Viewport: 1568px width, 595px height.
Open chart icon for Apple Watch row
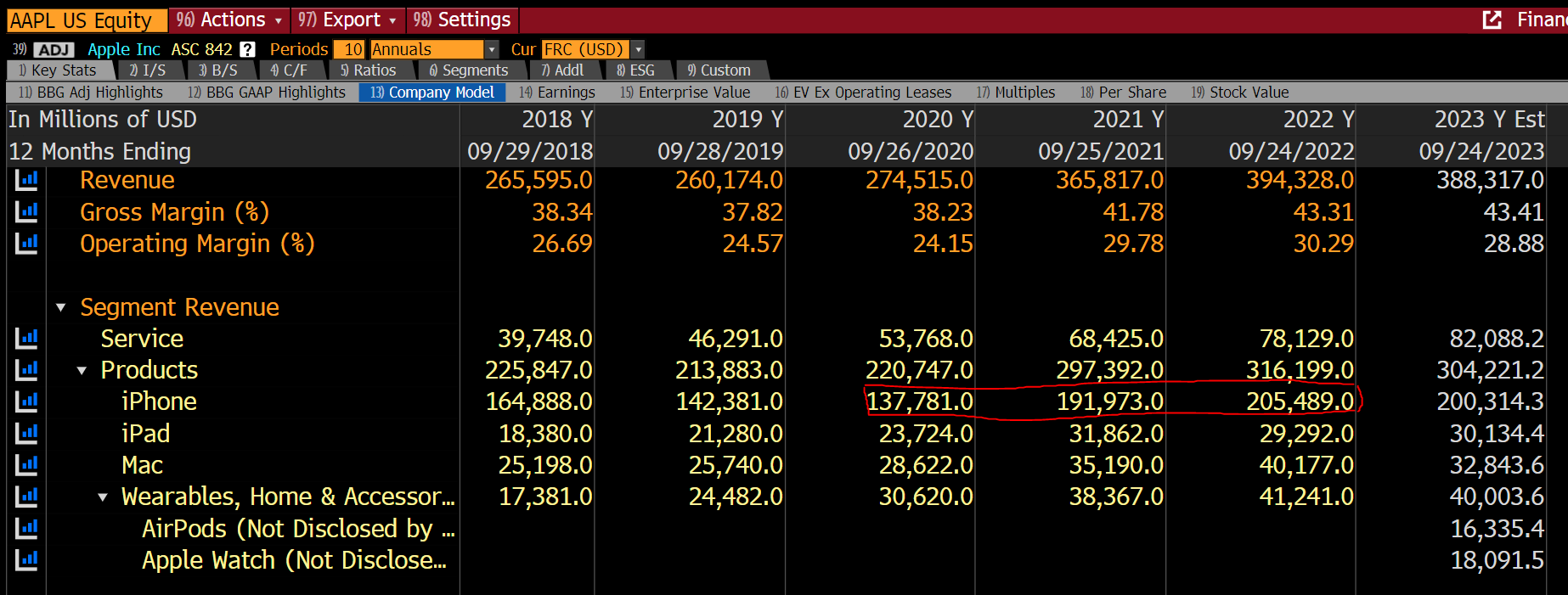26,560
